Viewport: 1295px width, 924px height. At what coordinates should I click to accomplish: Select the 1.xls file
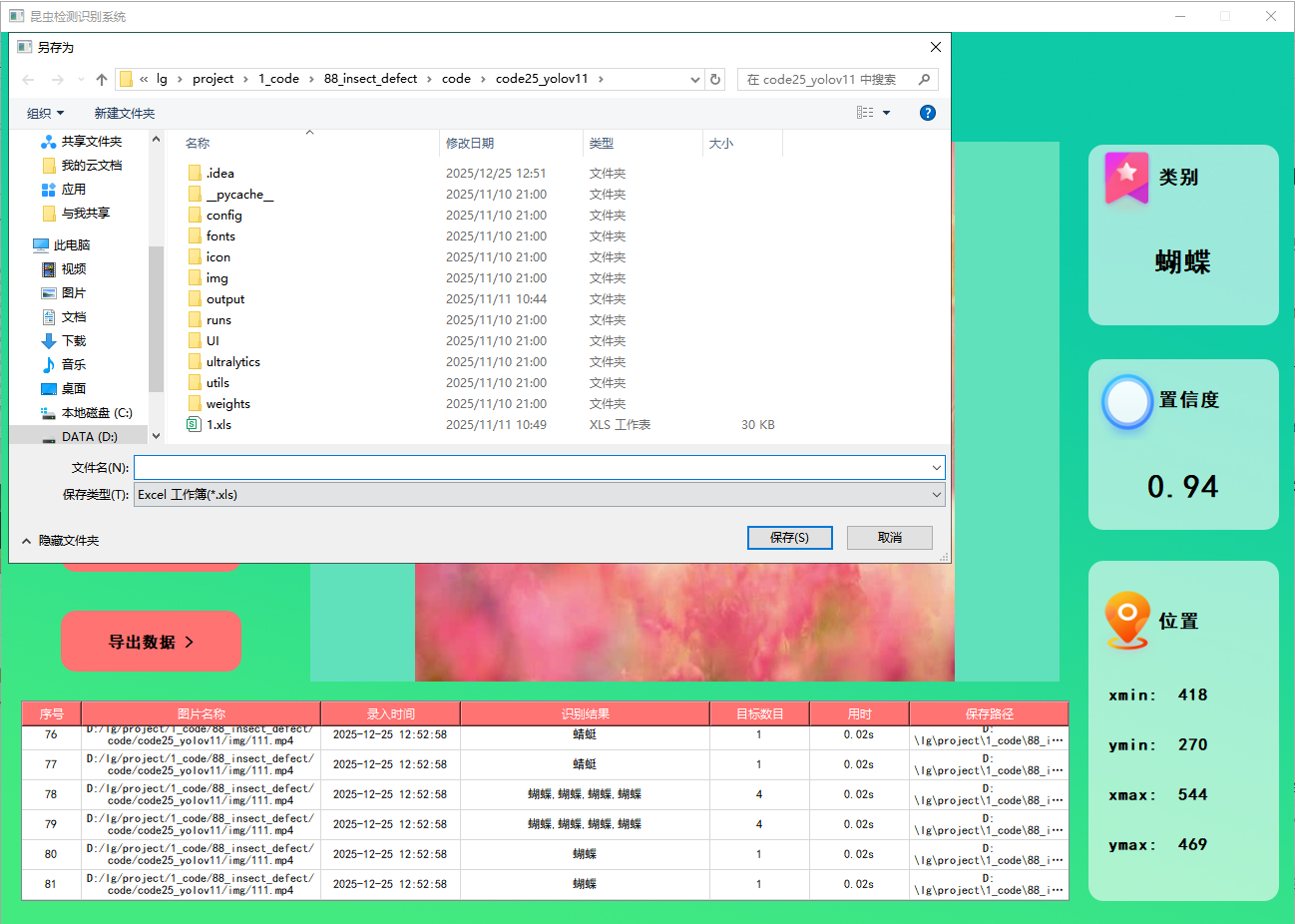pyautogui.click(x=210, y=425)
